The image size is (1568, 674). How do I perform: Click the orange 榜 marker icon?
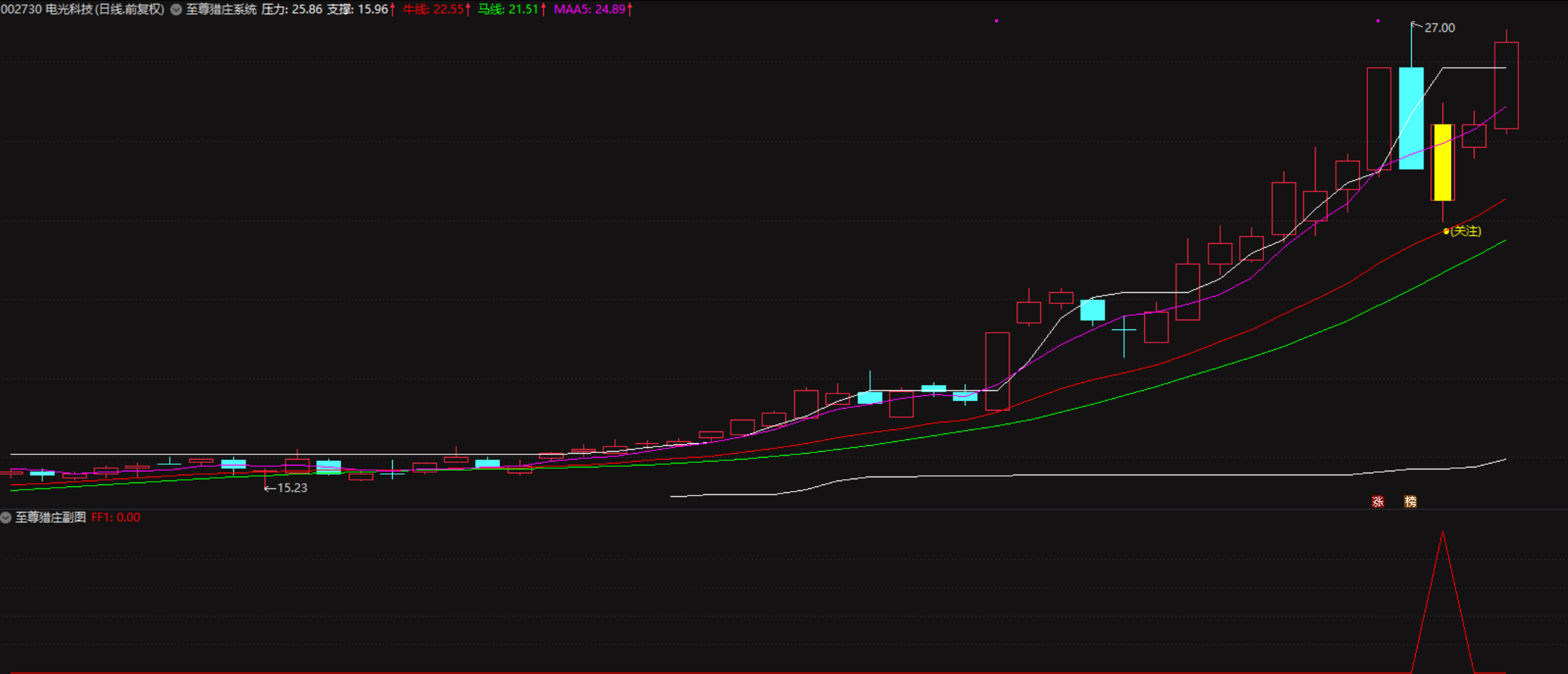(x=1410, y=501)
